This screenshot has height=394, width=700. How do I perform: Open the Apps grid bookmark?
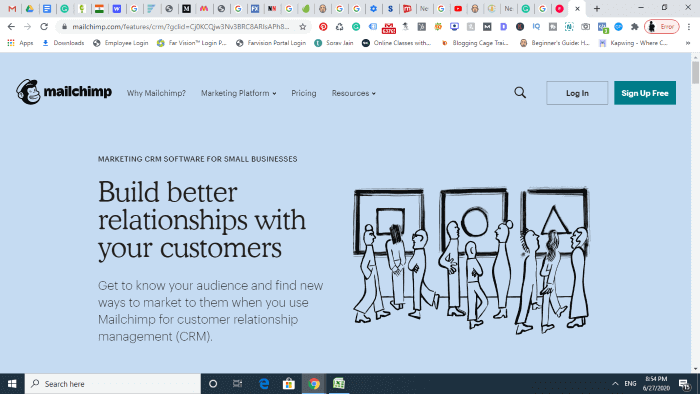coord(20,43)
